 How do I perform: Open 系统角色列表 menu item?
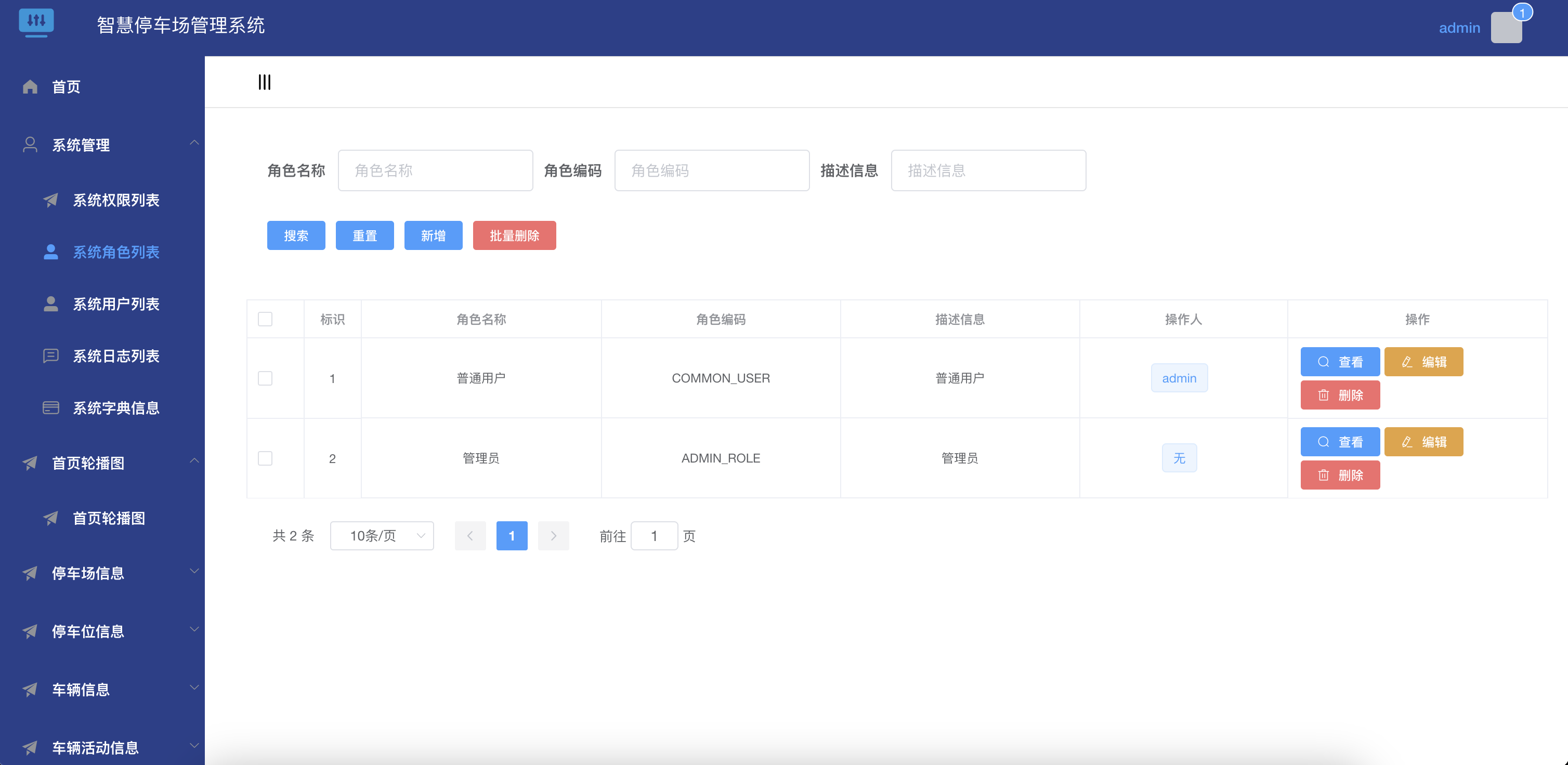pyautogui.click(x=115, y=252)
